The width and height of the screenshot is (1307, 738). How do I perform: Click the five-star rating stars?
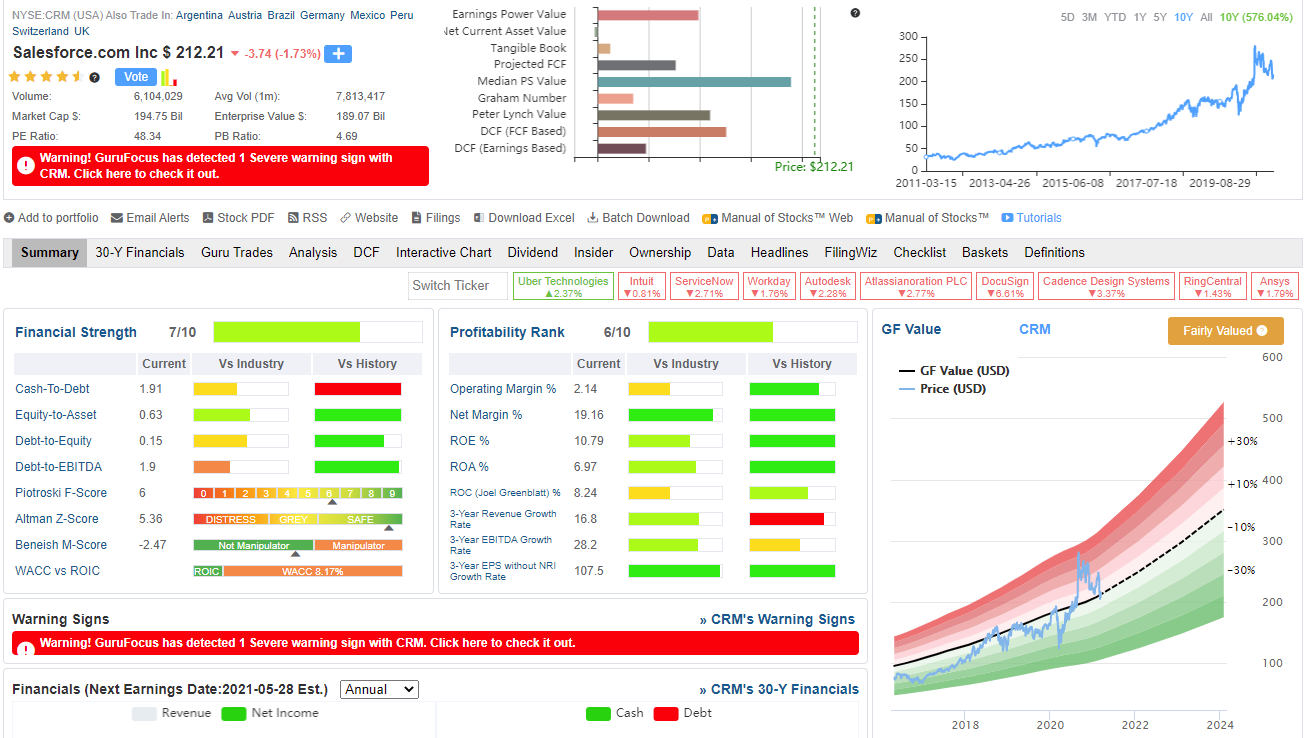pyautogui.click(x=46, y=77)
